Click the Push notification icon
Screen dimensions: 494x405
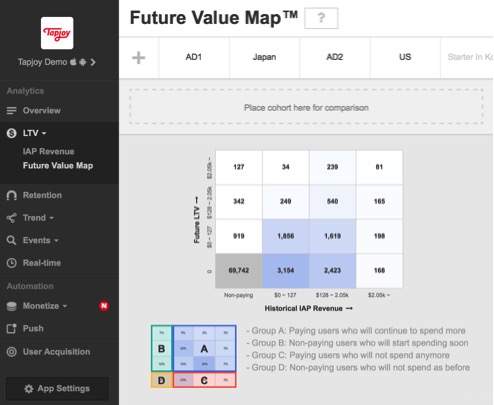click(x=12, y=329)
